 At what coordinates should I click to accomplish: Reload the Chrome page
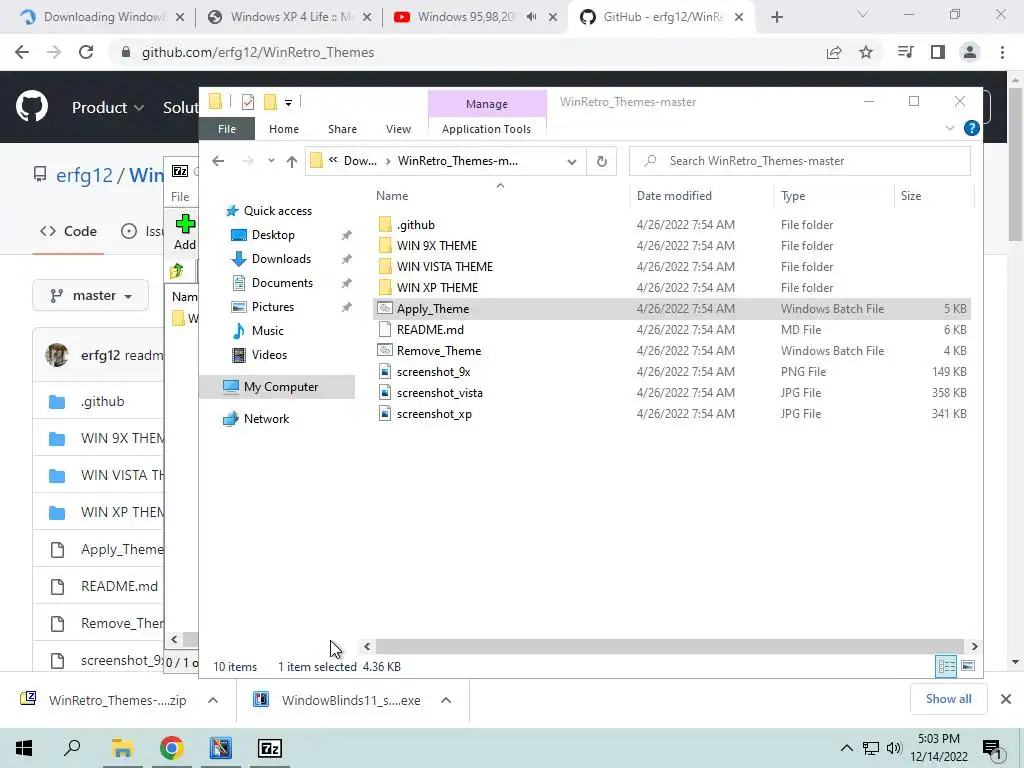coord(86,52)
